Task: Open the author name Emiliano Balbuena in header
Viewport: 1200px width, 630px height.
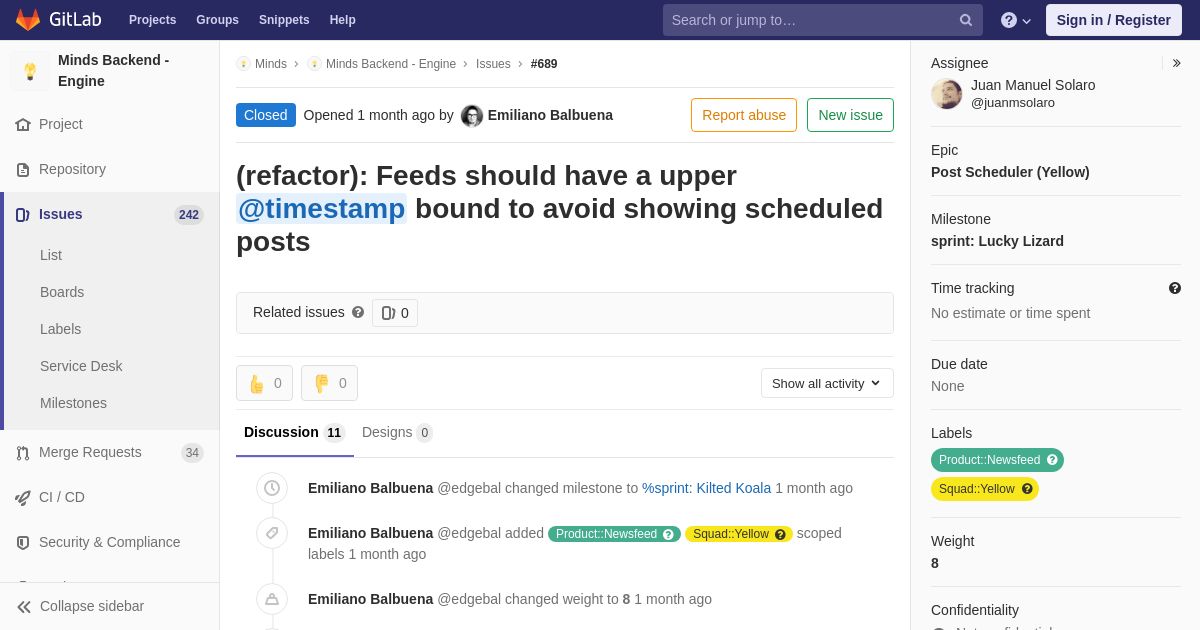Action: point(550,115)
